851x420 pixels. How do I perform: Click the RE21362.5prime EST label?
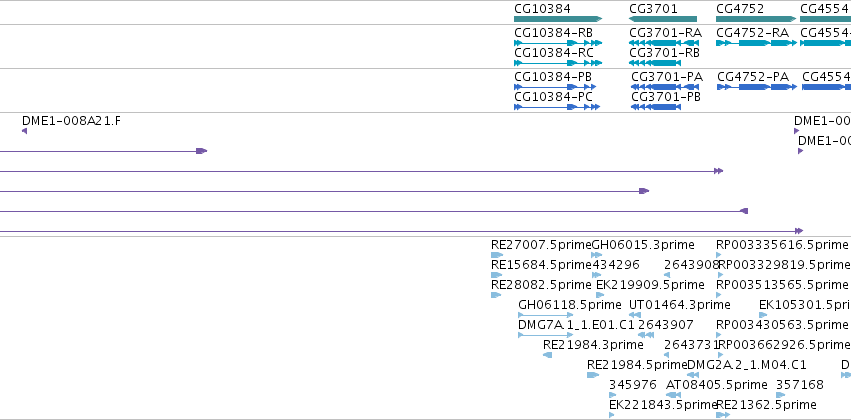(x=766, y=404)
